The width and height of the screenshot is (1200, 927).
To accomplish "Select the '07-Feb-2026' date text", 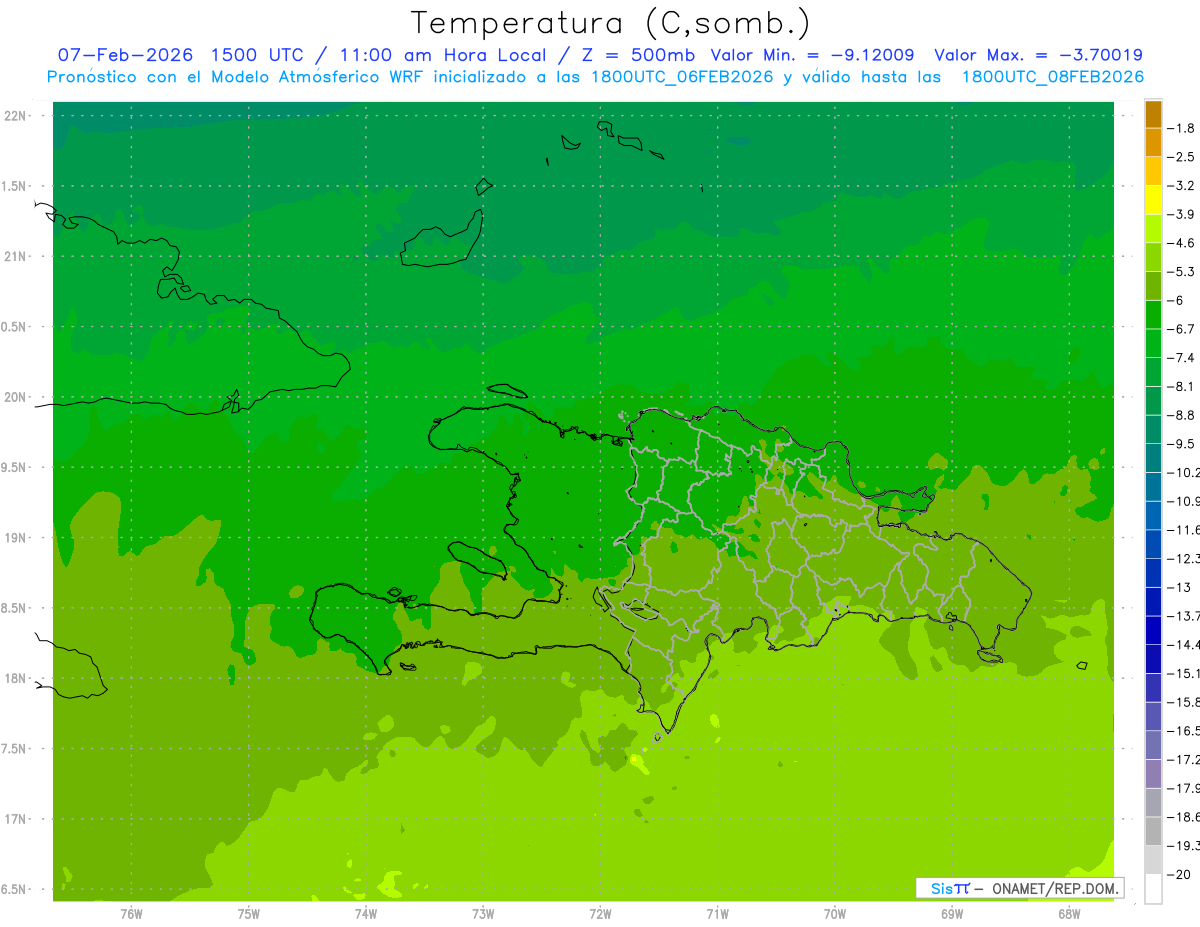I will (126, 55).
